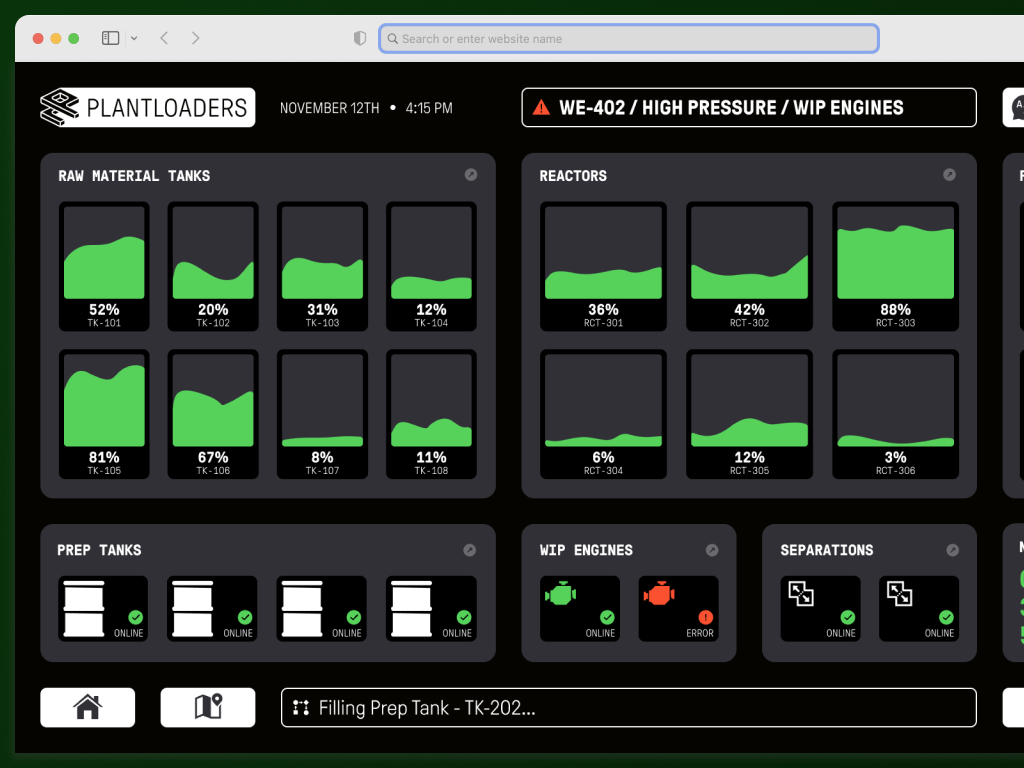Viewport: 1024px width, 768px height.
Task: Click the browser privacy shield icon
Action: [x=360, y=38]
